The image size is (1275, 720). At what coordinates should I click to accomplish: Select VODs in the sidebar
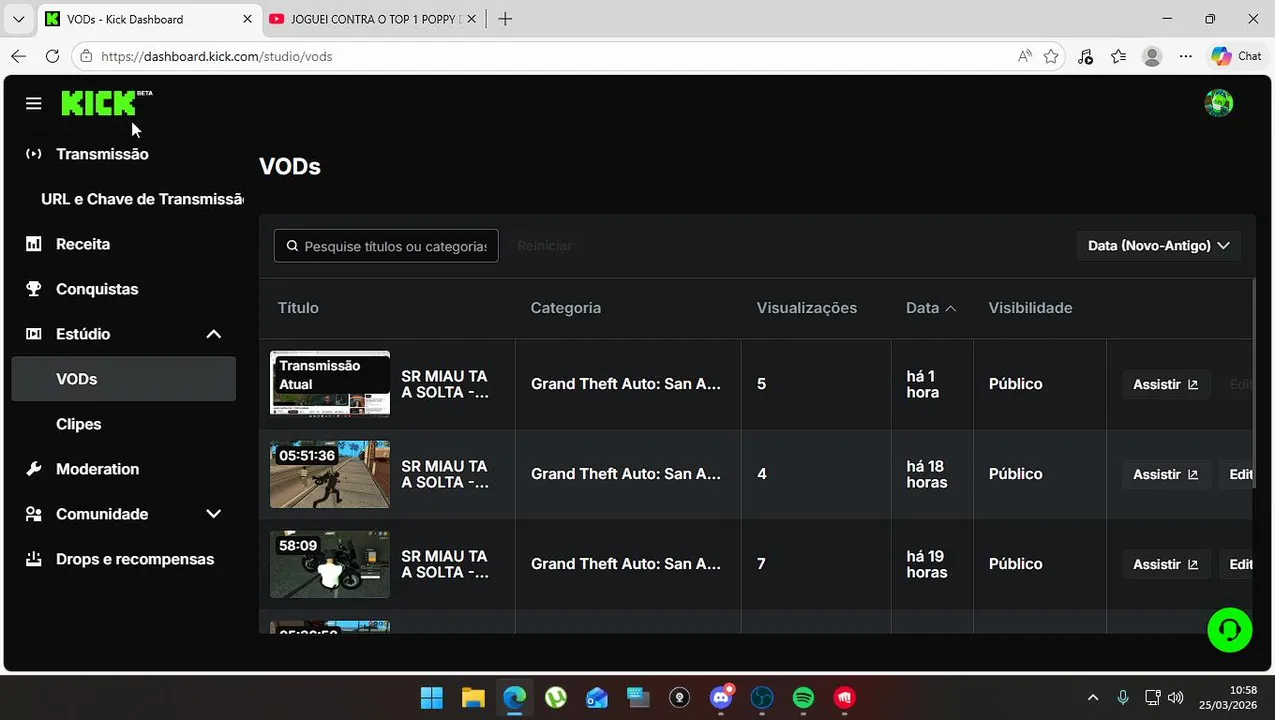pyautogui.click(x=123, y=379)
